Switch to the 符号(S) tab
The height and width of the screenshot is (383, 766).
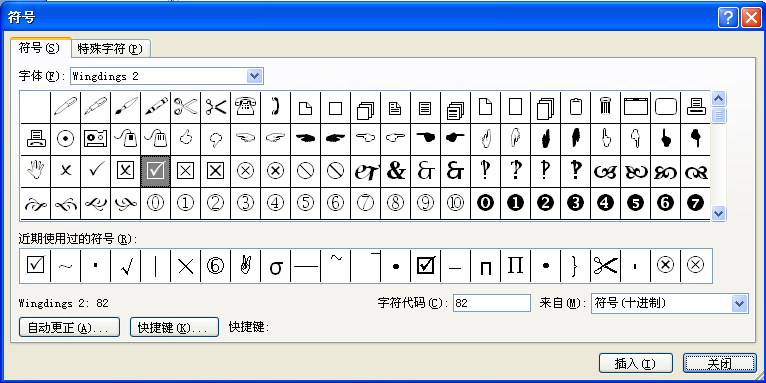click(40, 48)
